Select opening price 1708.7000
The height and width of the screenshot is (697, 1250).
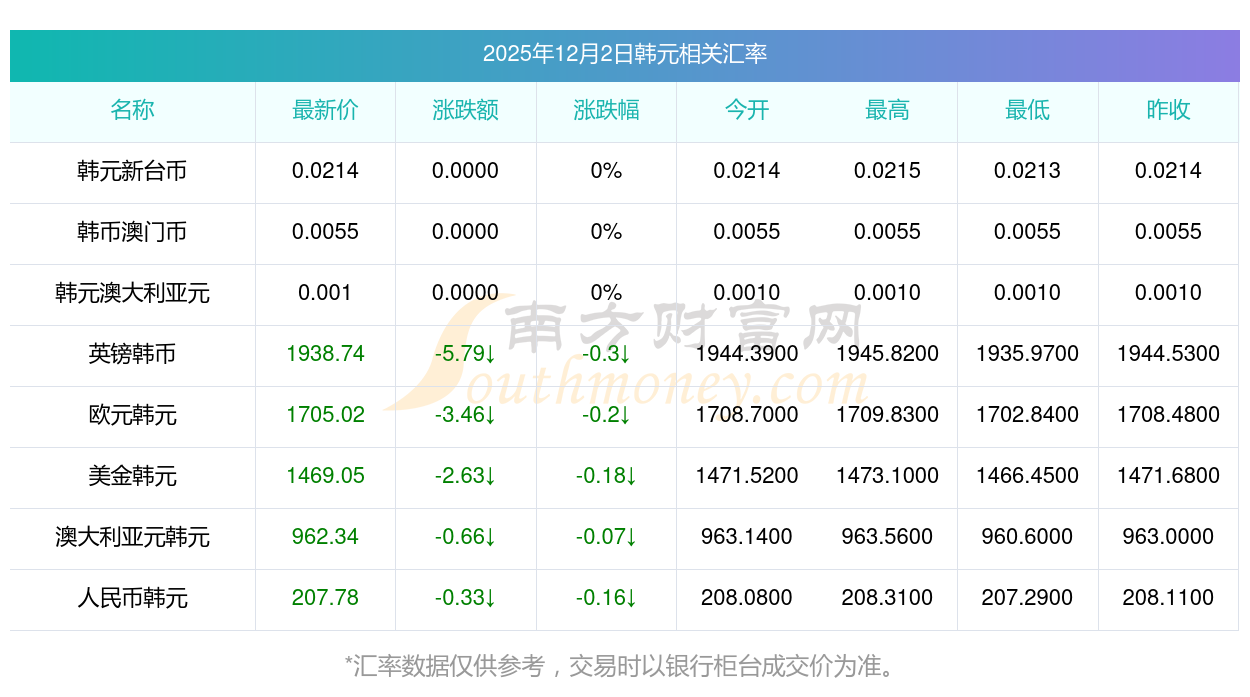coord(747,415)
